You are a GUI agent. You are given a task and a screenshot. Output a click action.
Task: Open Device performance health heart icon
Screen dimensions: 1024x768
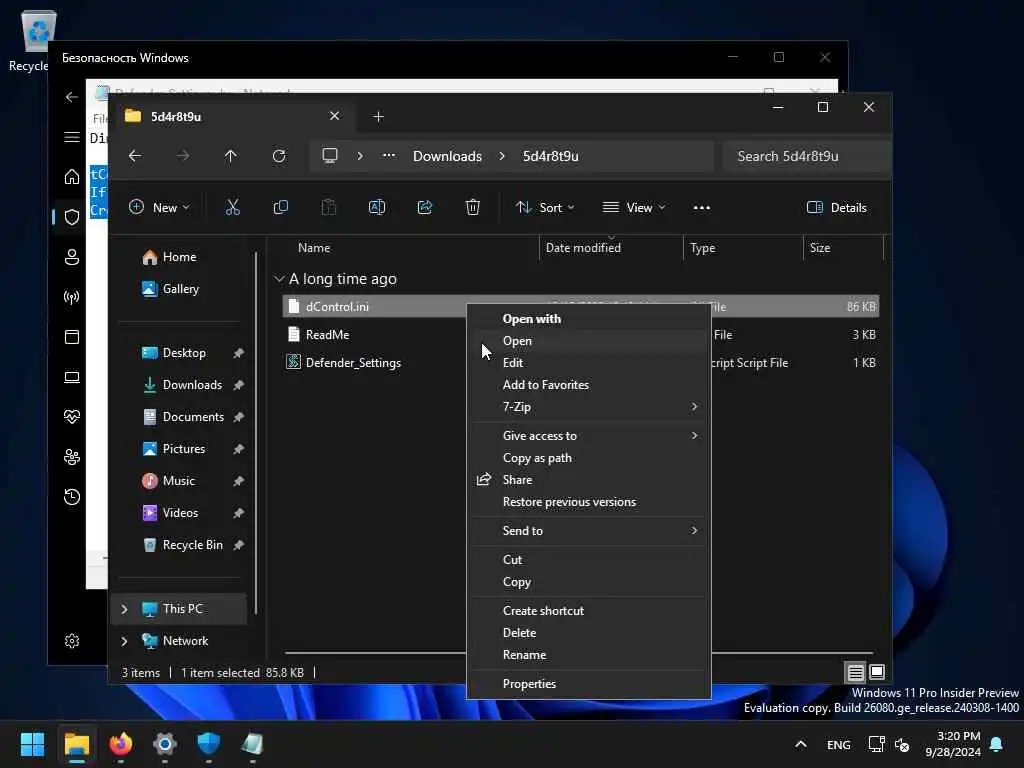pyautogui.click(x=72, y=417)
